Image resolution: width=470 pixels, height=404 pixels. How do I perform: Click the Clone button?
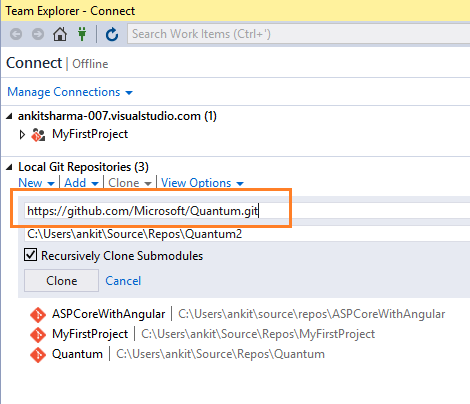coord(61,281)
